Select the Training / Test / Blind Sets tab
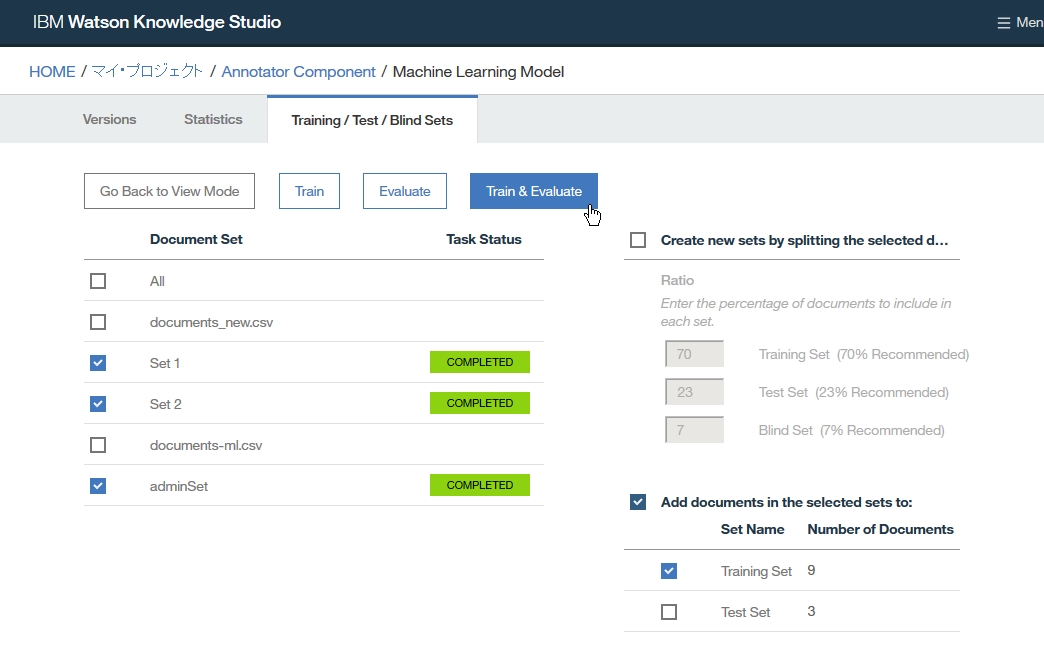Screen dimensions: 1044x645 point(372,120)
